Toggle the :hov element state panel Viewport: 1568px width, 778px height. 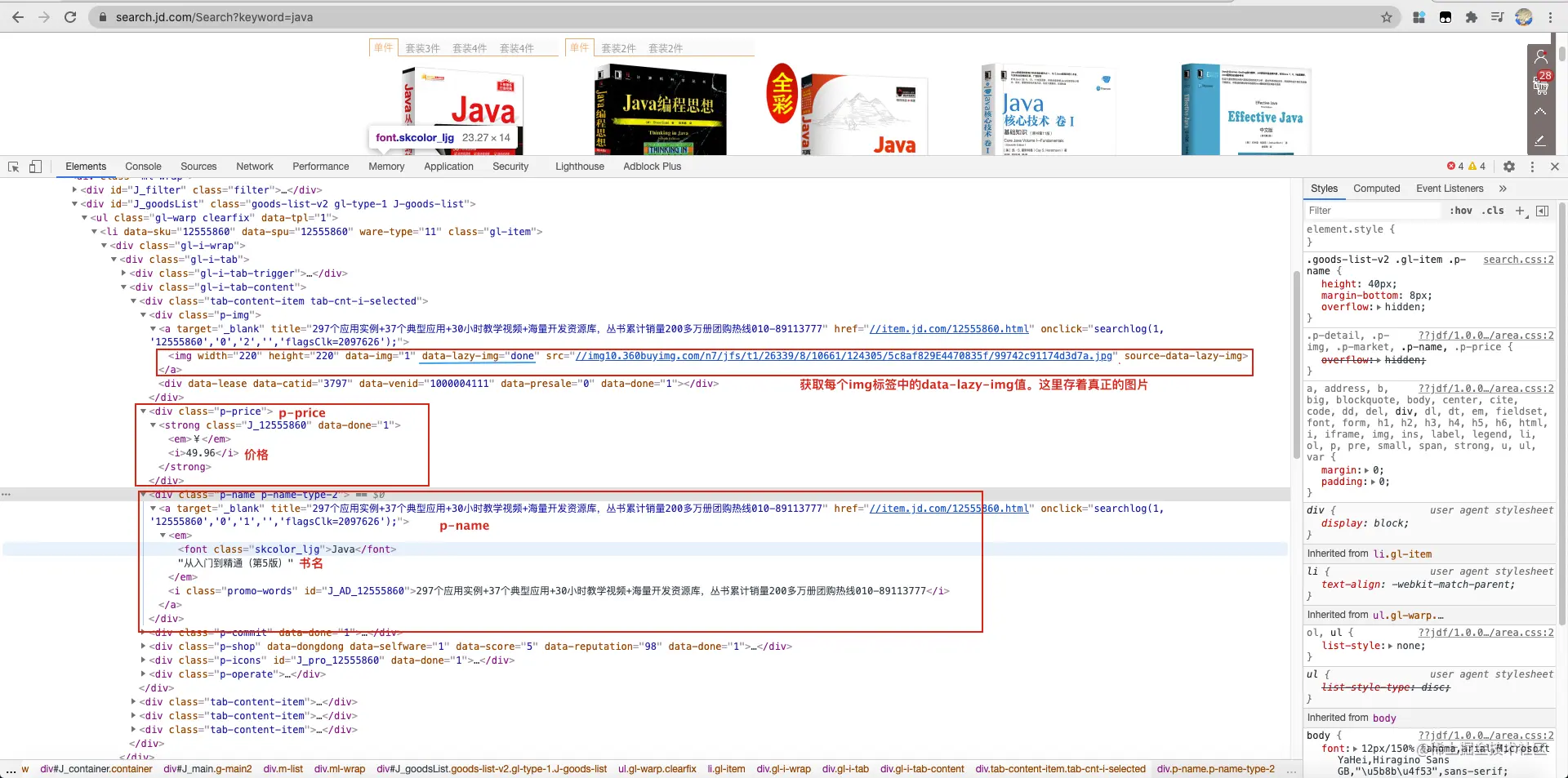pyautogui.click(x=1461, y=211)
